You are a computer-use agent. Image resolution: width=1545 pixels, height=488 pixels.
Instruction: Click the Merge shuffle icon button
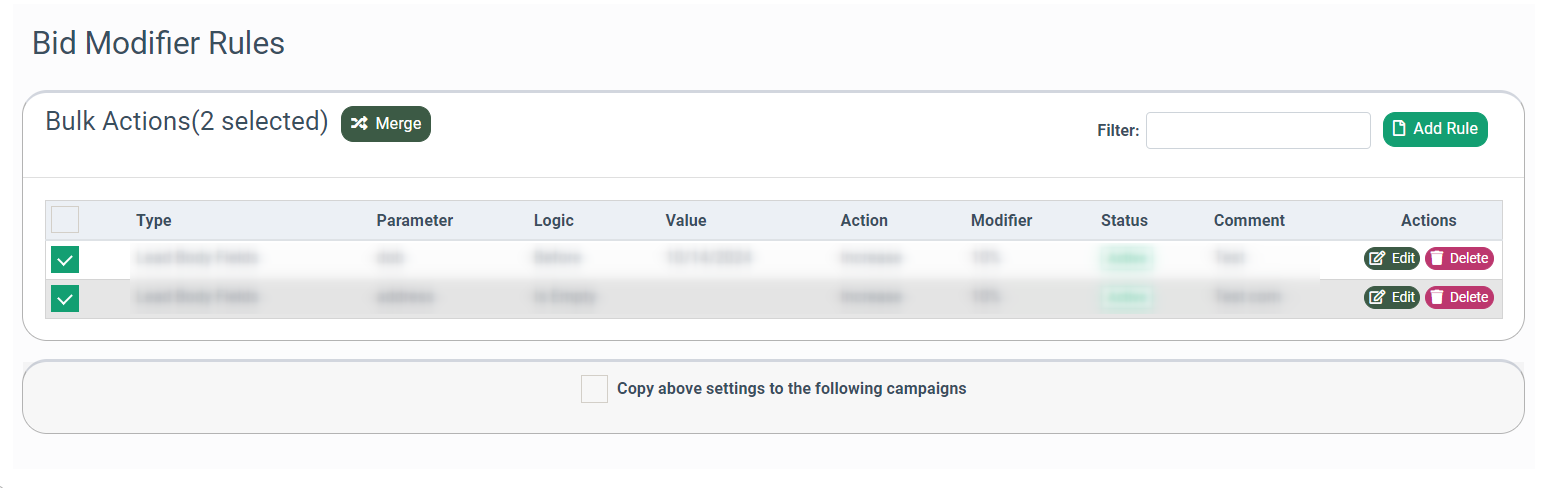click(x=386, y=124)
